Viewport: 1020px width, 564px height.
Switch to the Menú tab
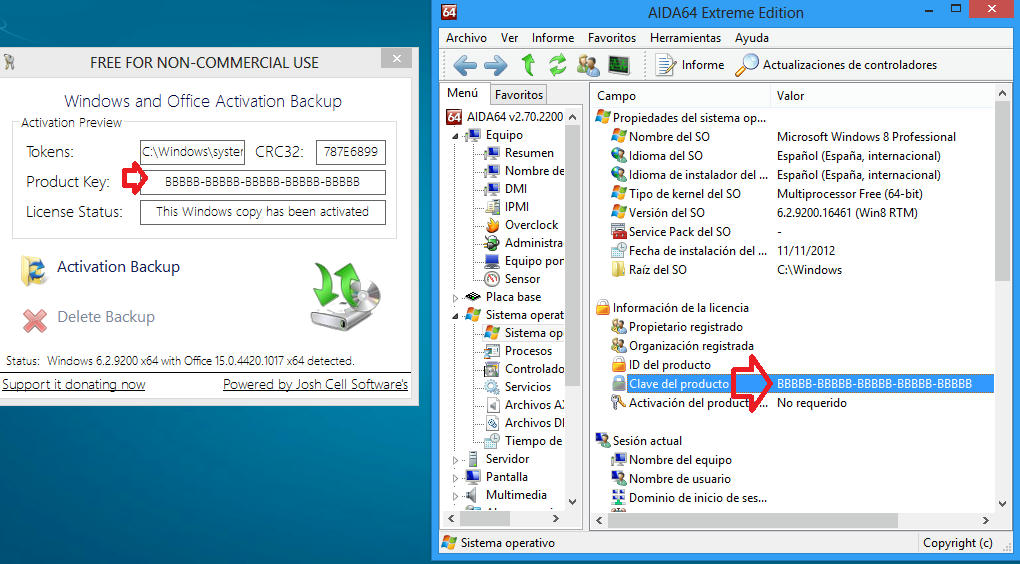click(x=463, y=93)
